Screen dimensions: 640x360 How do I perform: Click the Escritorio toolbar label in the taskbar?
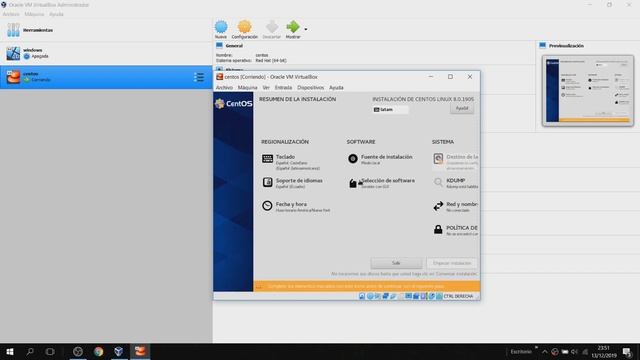click(521, 352)
